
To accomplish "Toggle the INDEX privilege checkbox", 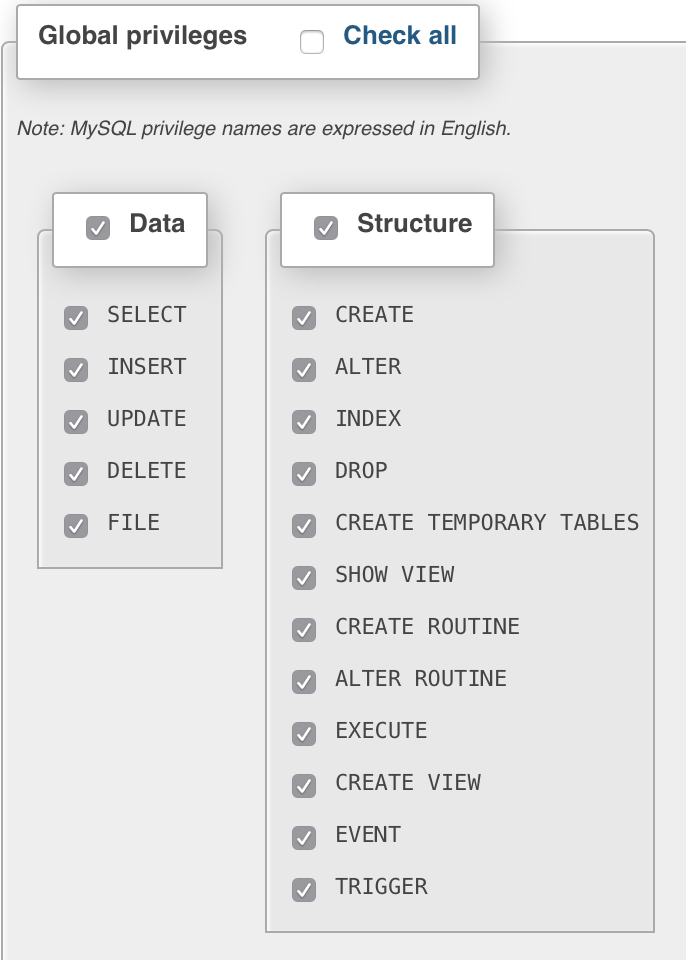I will tap(304, 422).
